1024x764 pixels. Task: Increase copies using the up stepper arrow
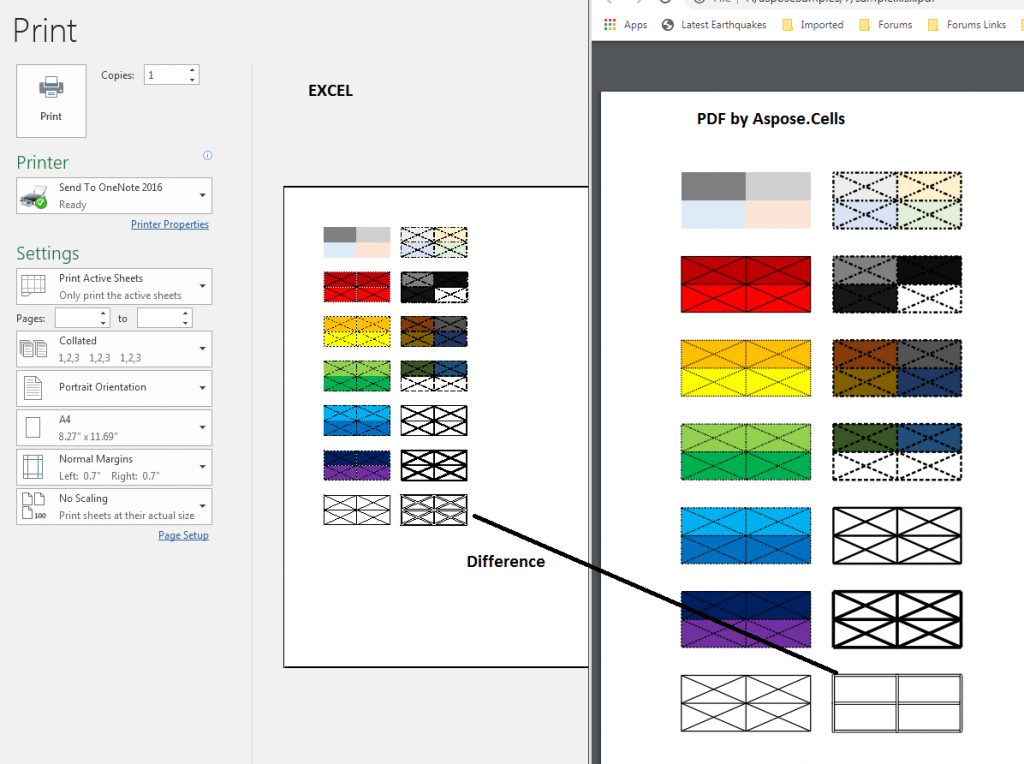coord(192,70)
